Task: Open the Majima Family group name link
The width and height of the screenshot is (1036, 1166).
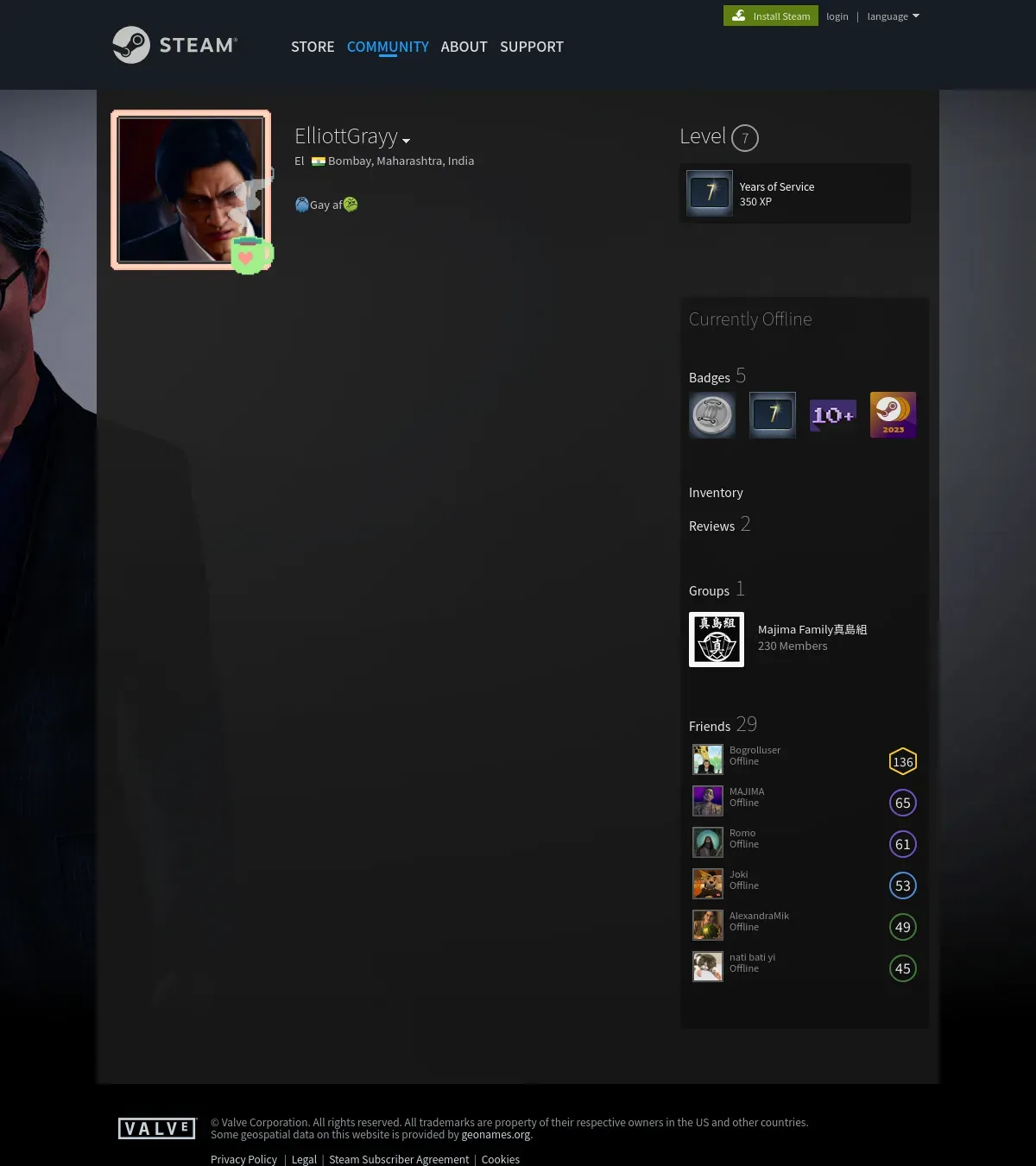Action: click(x=812, y=630)
